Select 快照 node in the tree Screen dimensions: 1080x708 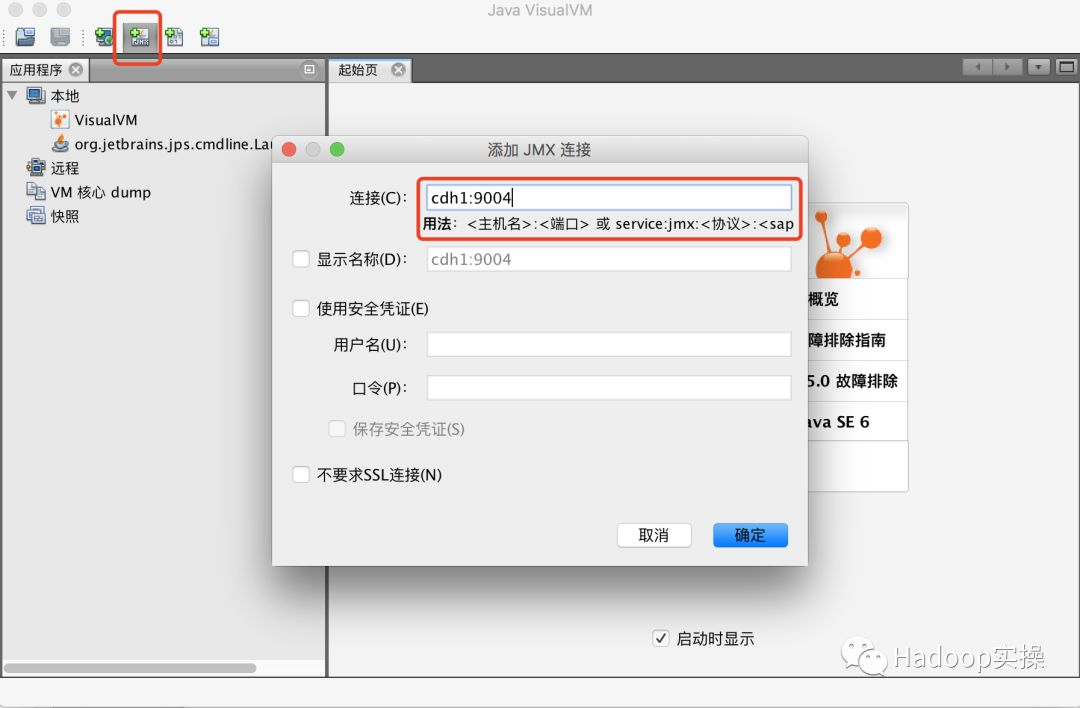(x=65, y=216)
